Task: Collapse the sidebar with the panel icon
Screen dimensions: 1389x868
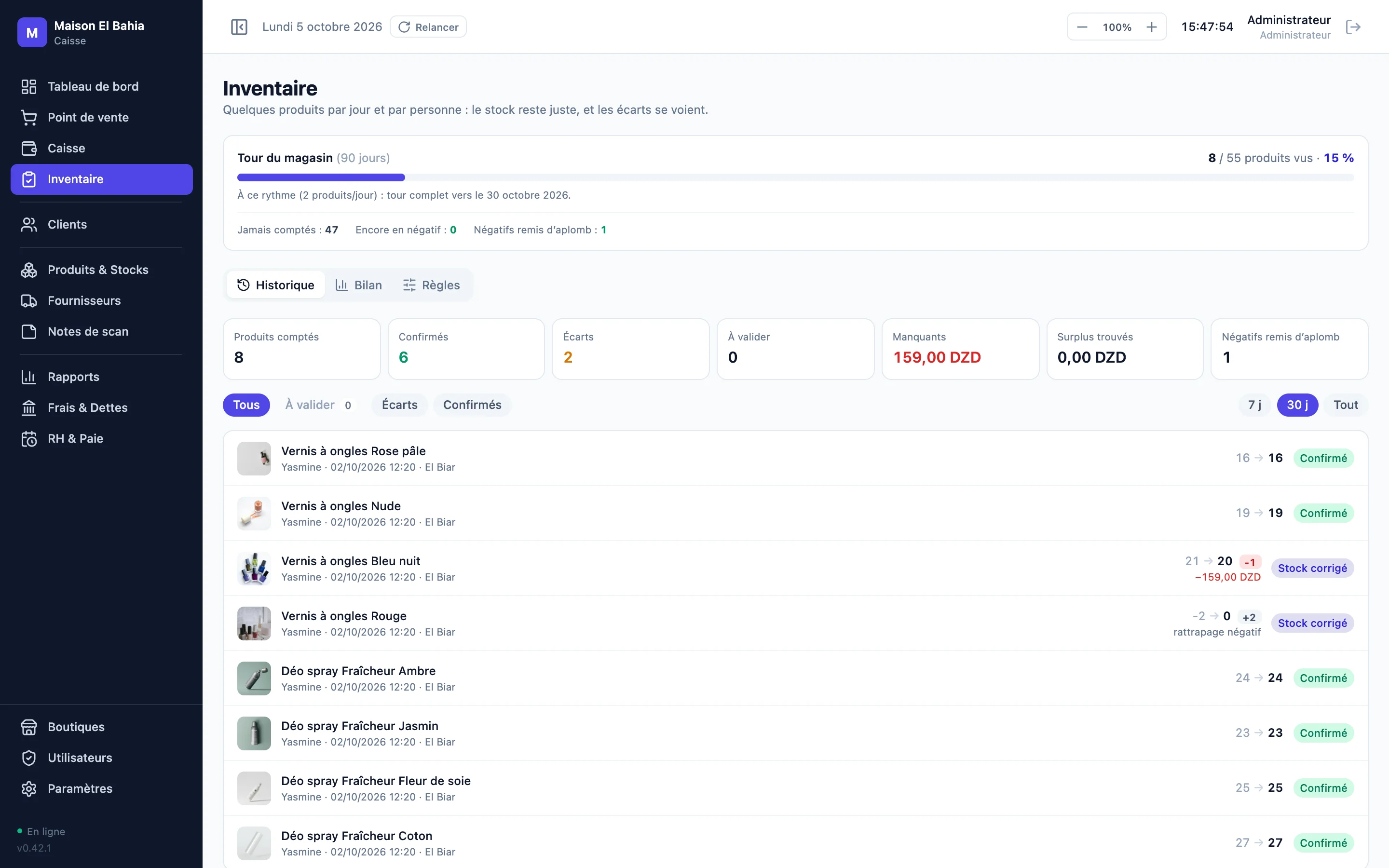Action: click(x=239, y=27)
